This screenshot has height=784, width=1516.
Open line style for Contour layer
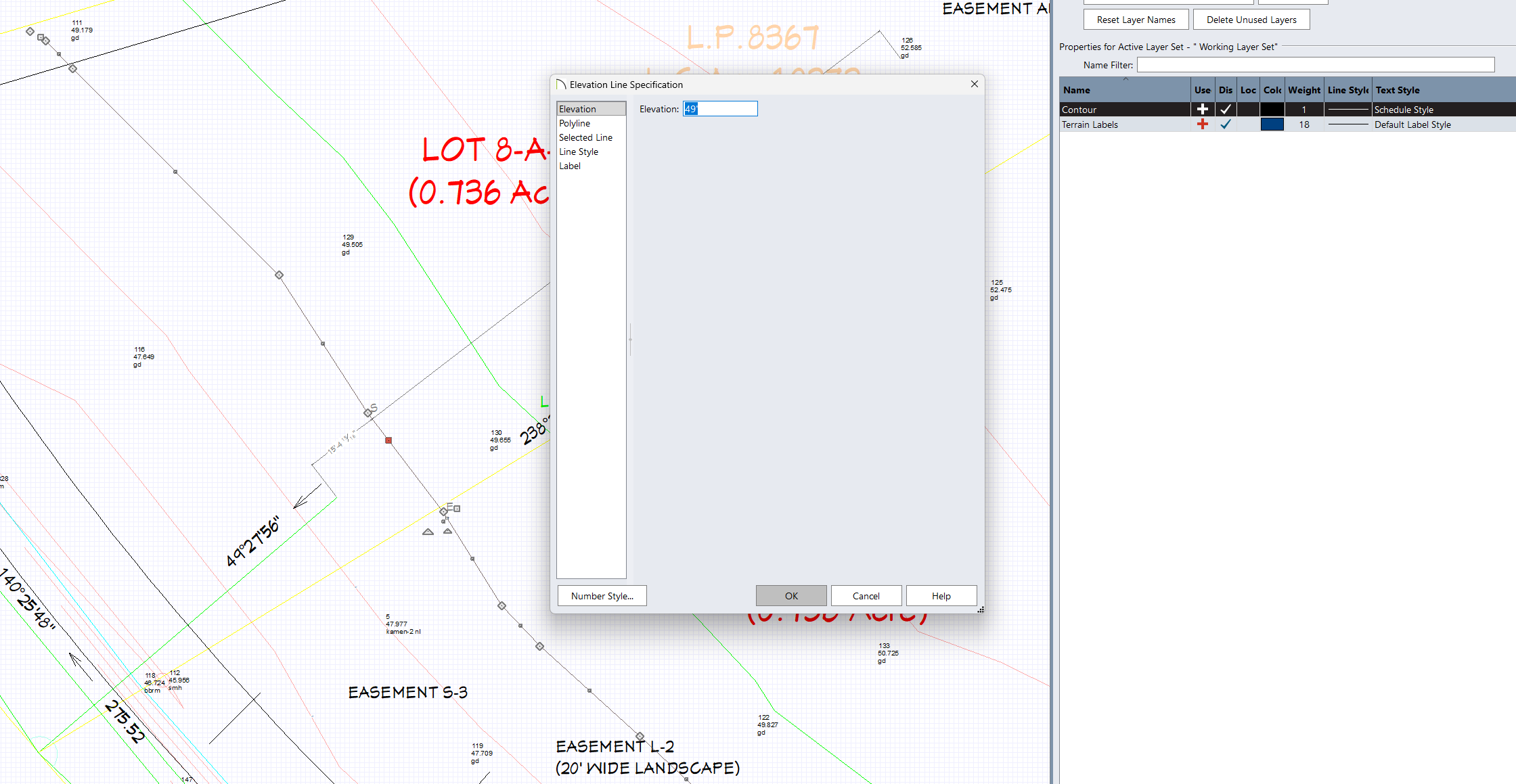click(x=1347, y=110)
